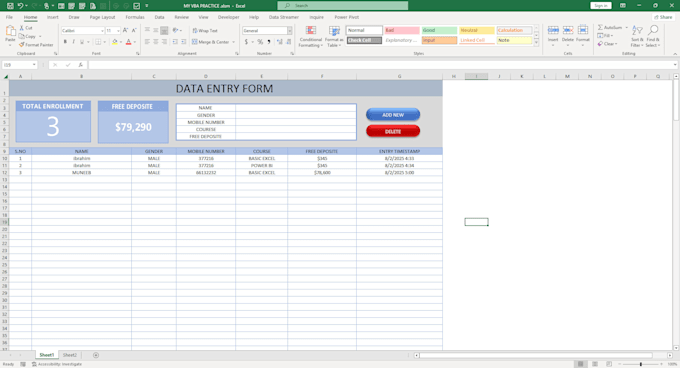
Task: Open Sort & Filter
Action: pyautogui.click(x=637, y=36)
